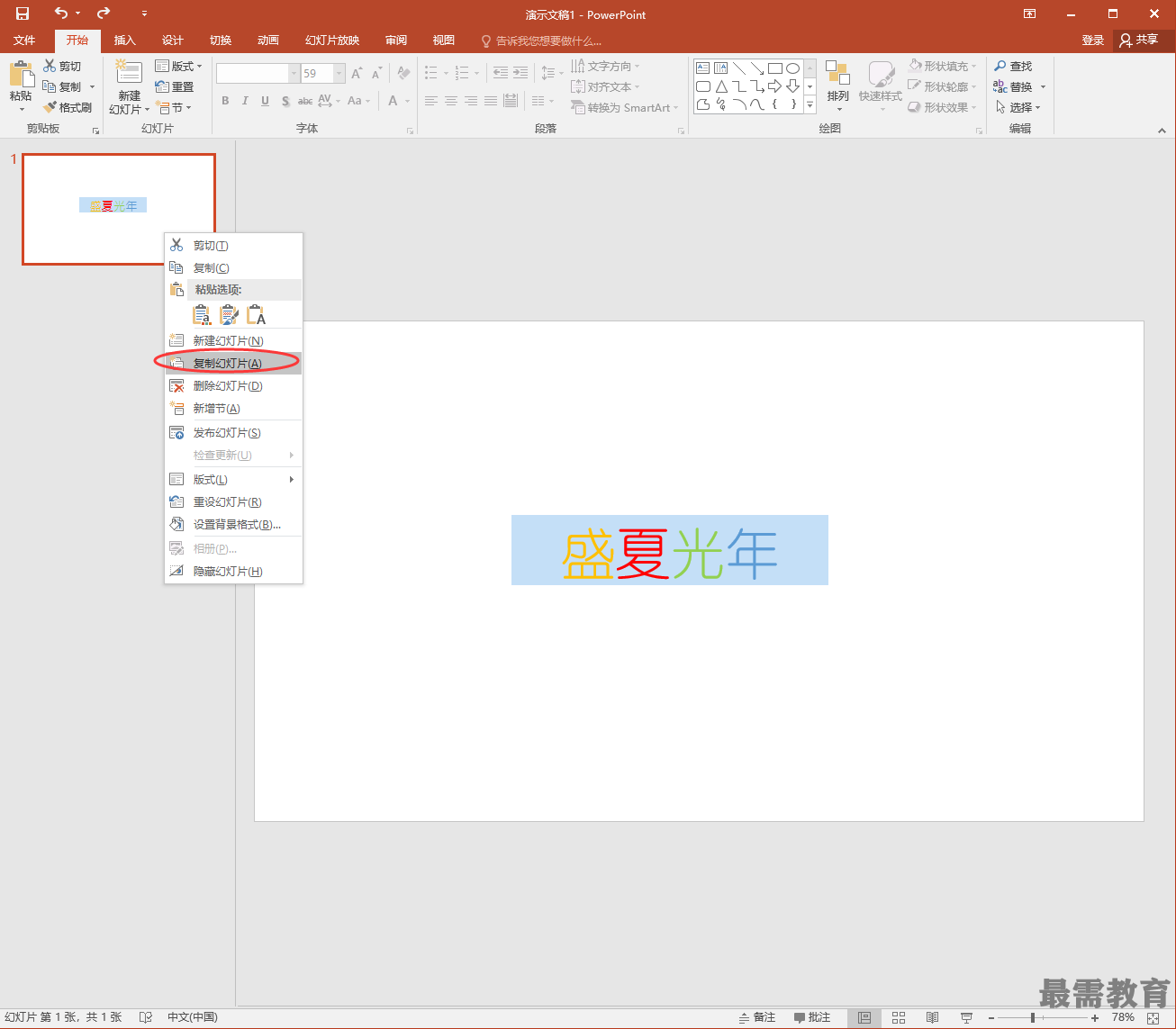1176x1029 pixels.
Task: Click the Undo arrow icon
Action: (x=61, y=14)
